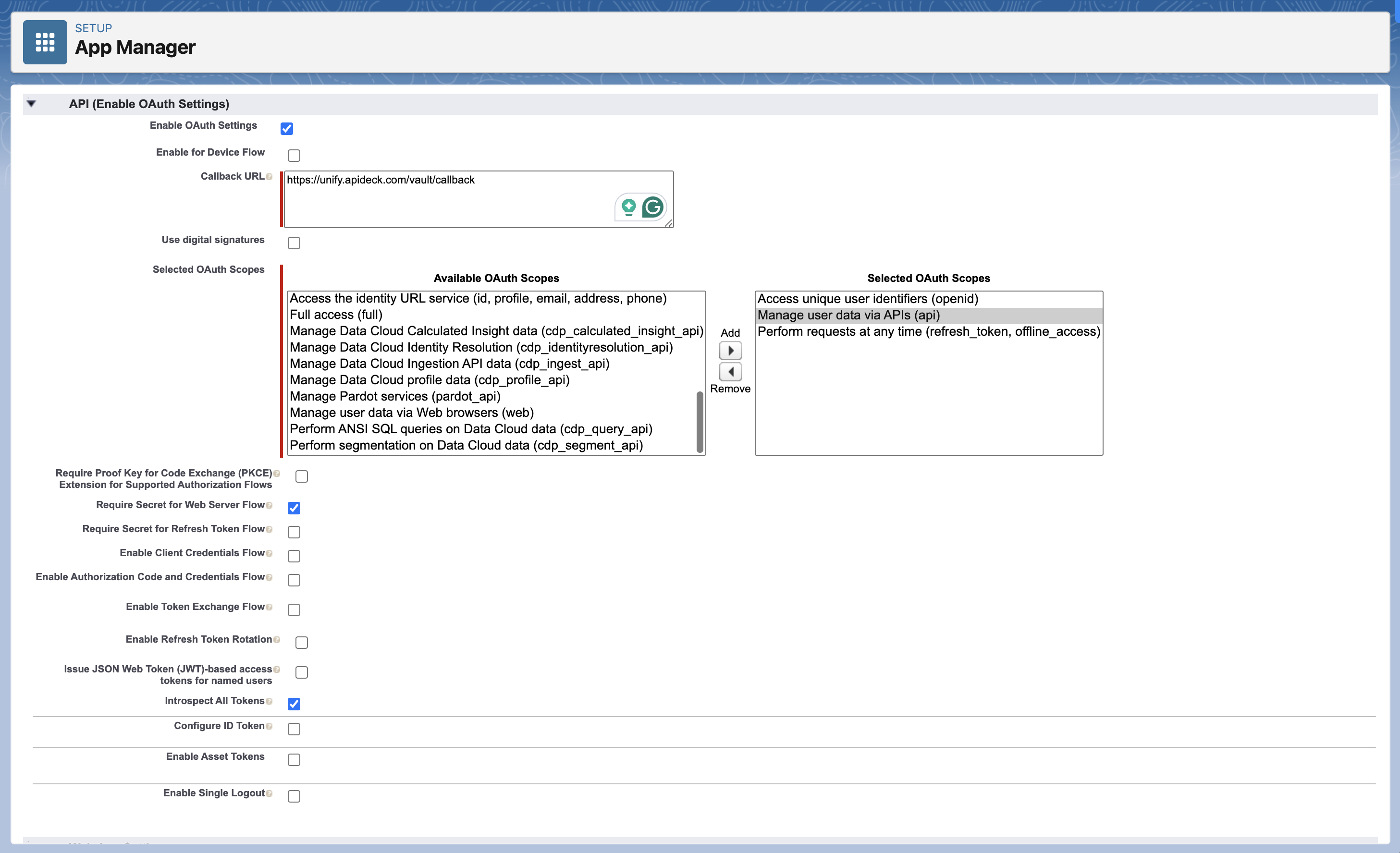The height and width of the screenshot is (853, 1400).
Task: Open help icon for Configure ID Token
Action: pyautogui.click(x=270, y=726)
